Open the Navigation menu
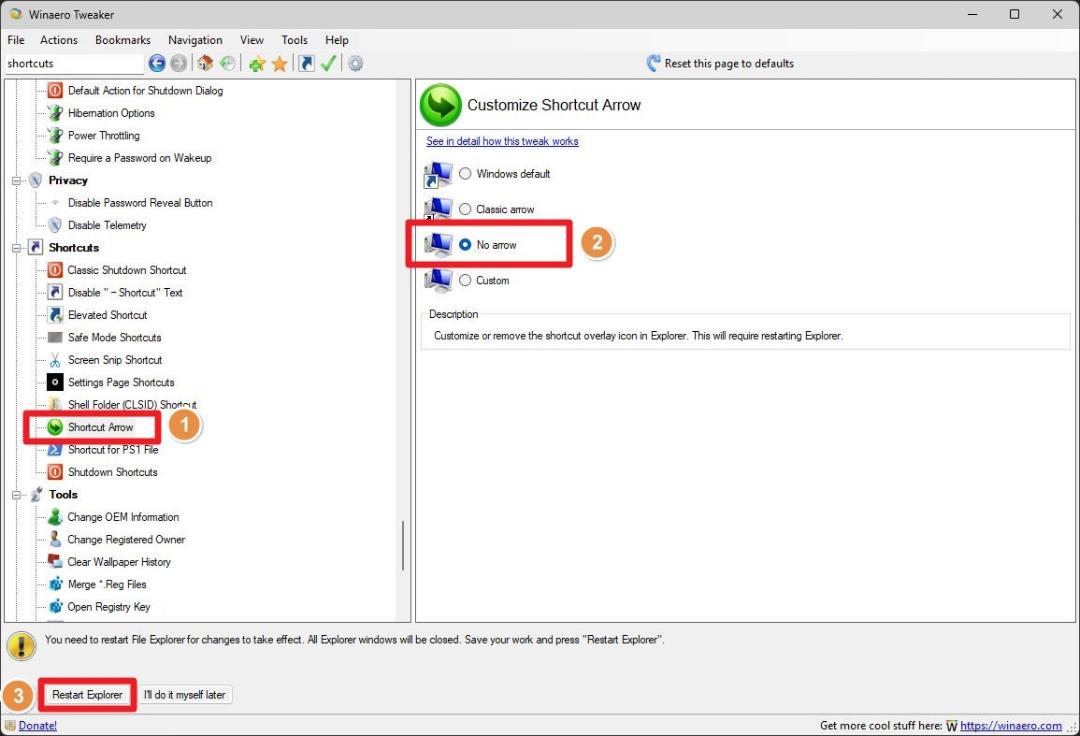This screenshot has width=1080, height=736. click(195, 40)
